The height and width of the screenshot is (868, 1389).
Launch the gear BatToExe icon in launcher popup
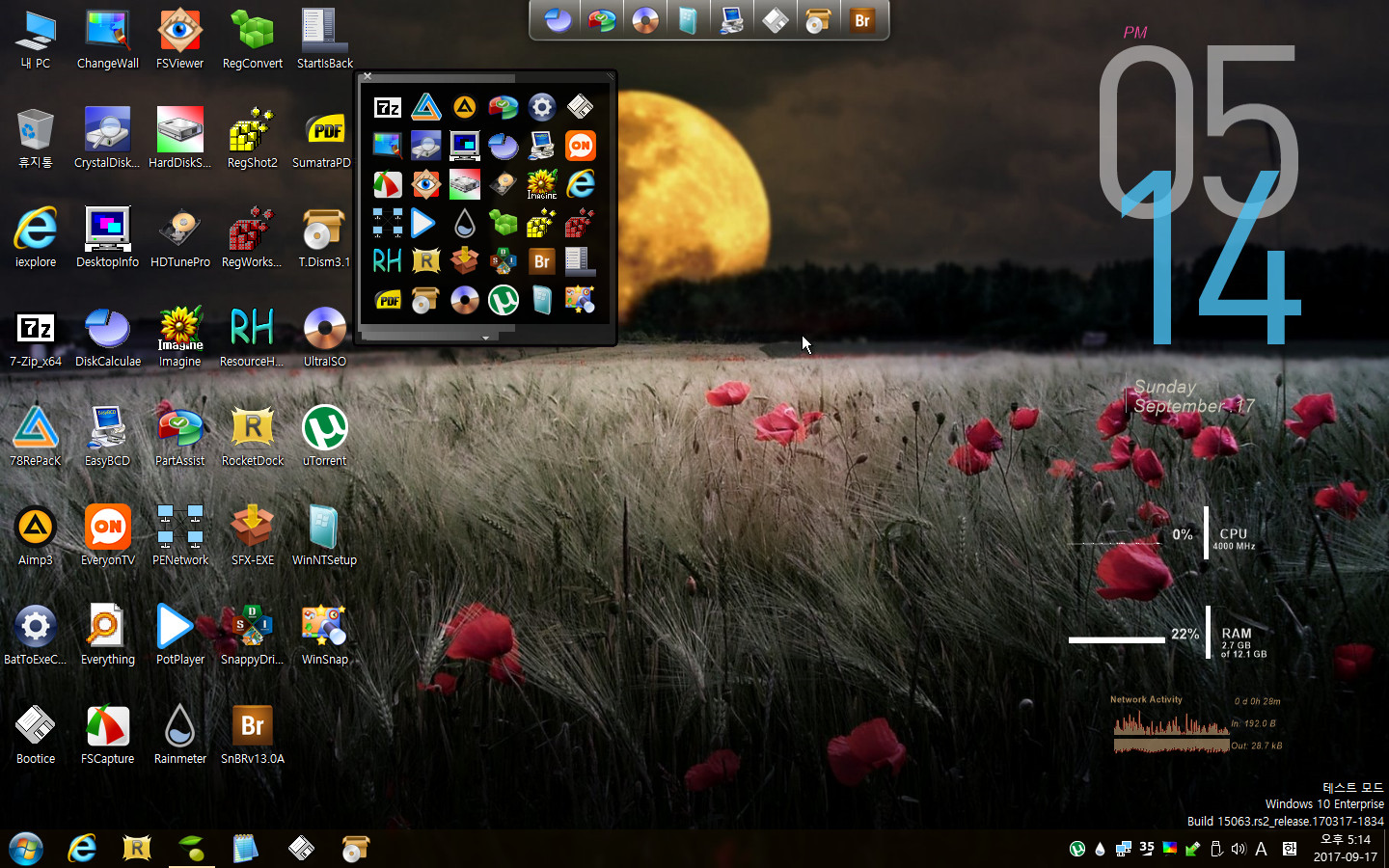(x=542, y=107)
